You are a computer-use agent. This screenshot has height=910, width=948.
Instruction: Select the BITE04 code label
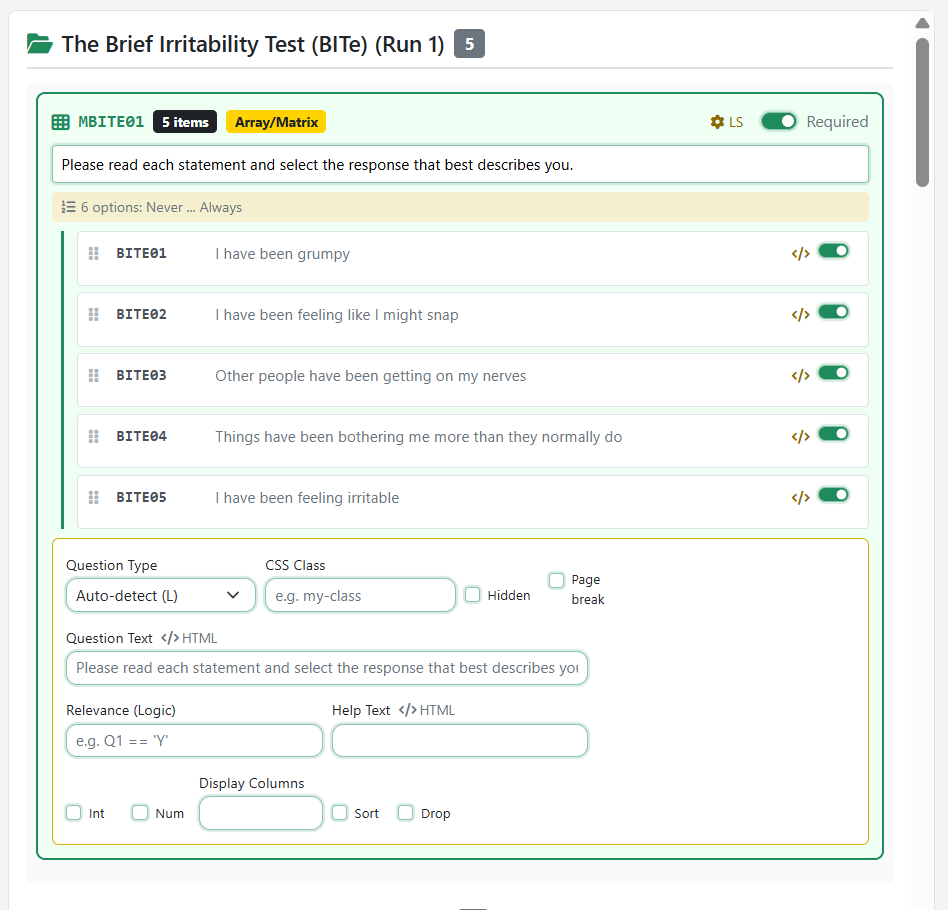(x=141, y=437)
